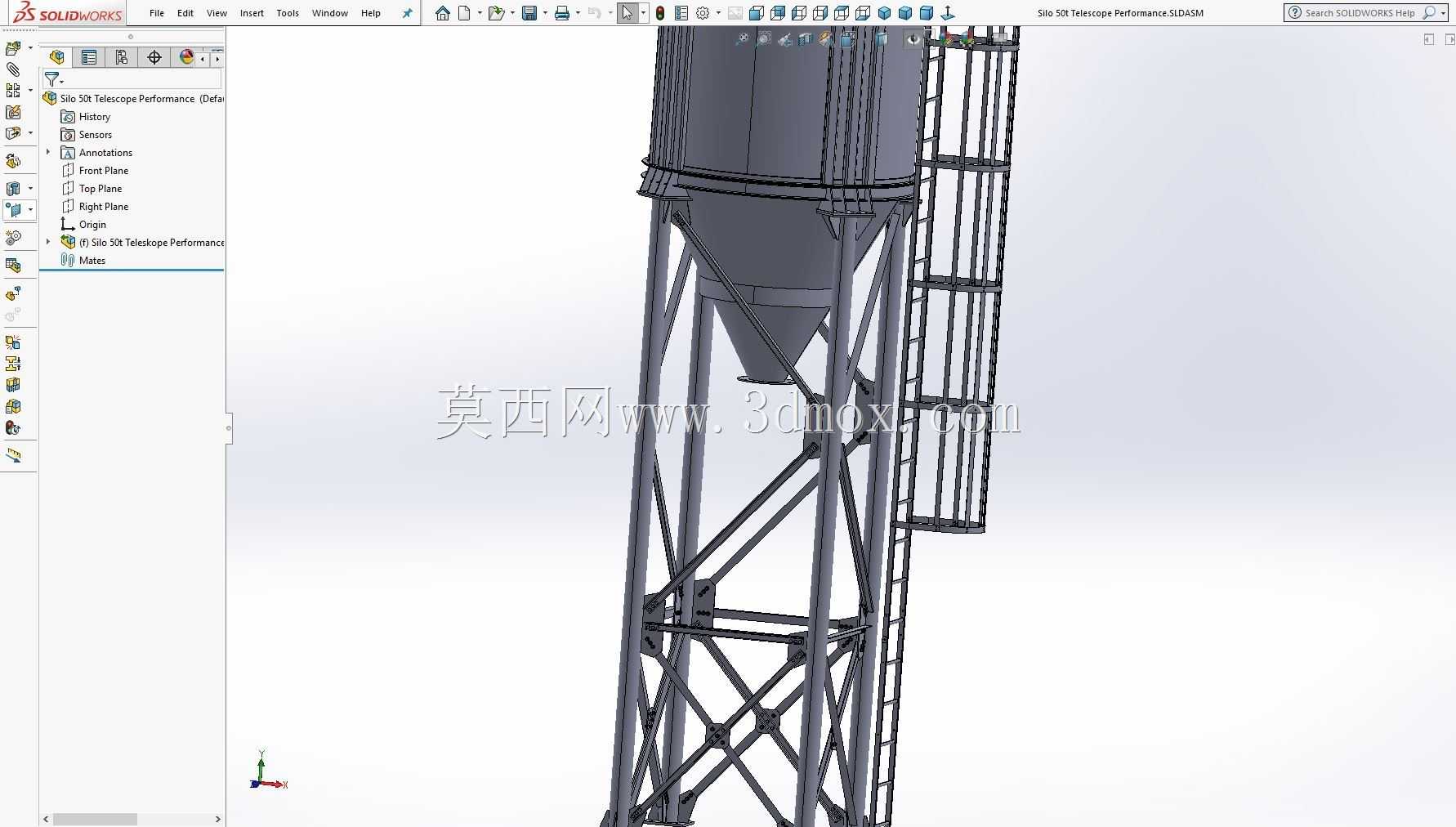Click the Hole Alignment icon
Viewport: 1456px width, 827px height.
tap(13, 385)
